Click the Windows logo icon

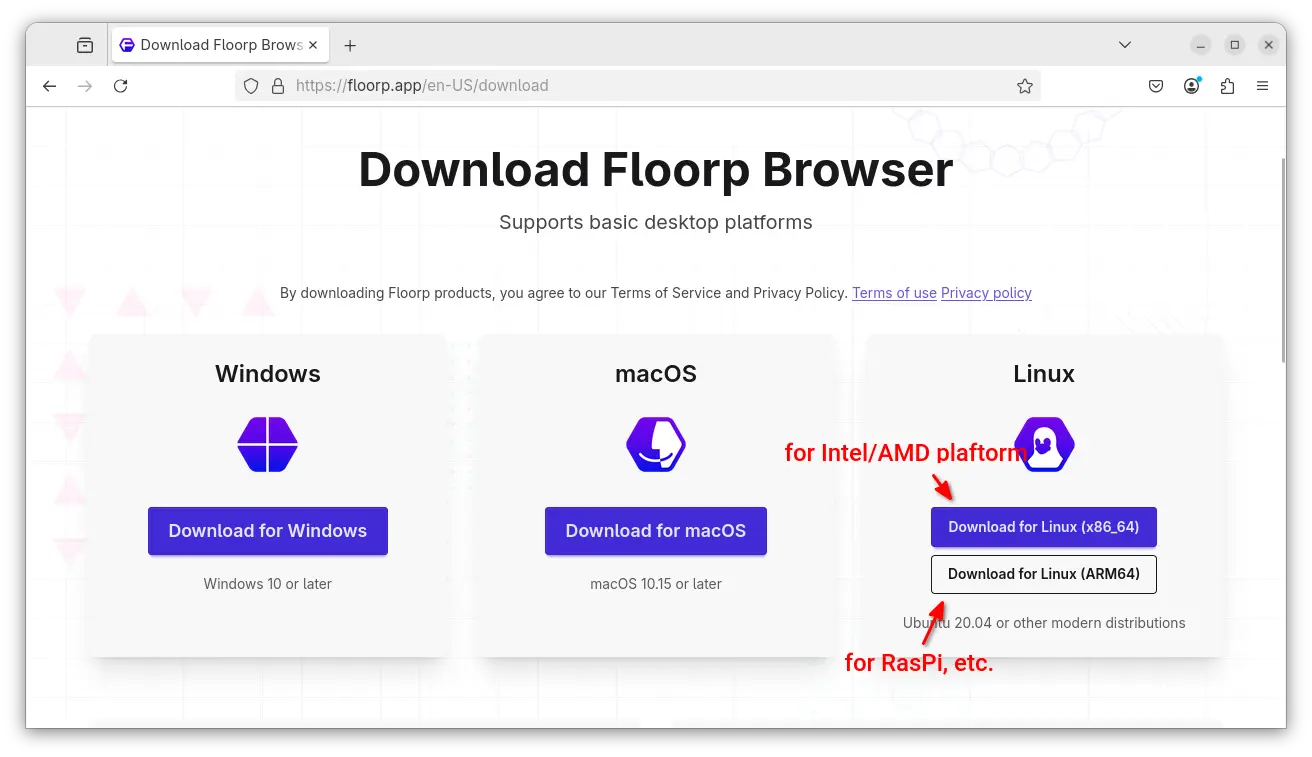268,445
